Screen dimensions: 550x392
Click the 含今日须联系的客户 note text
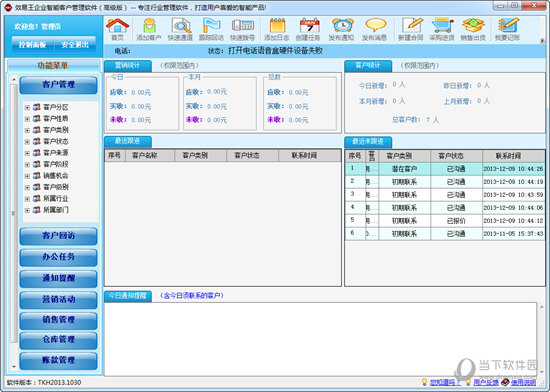point(192,296)
